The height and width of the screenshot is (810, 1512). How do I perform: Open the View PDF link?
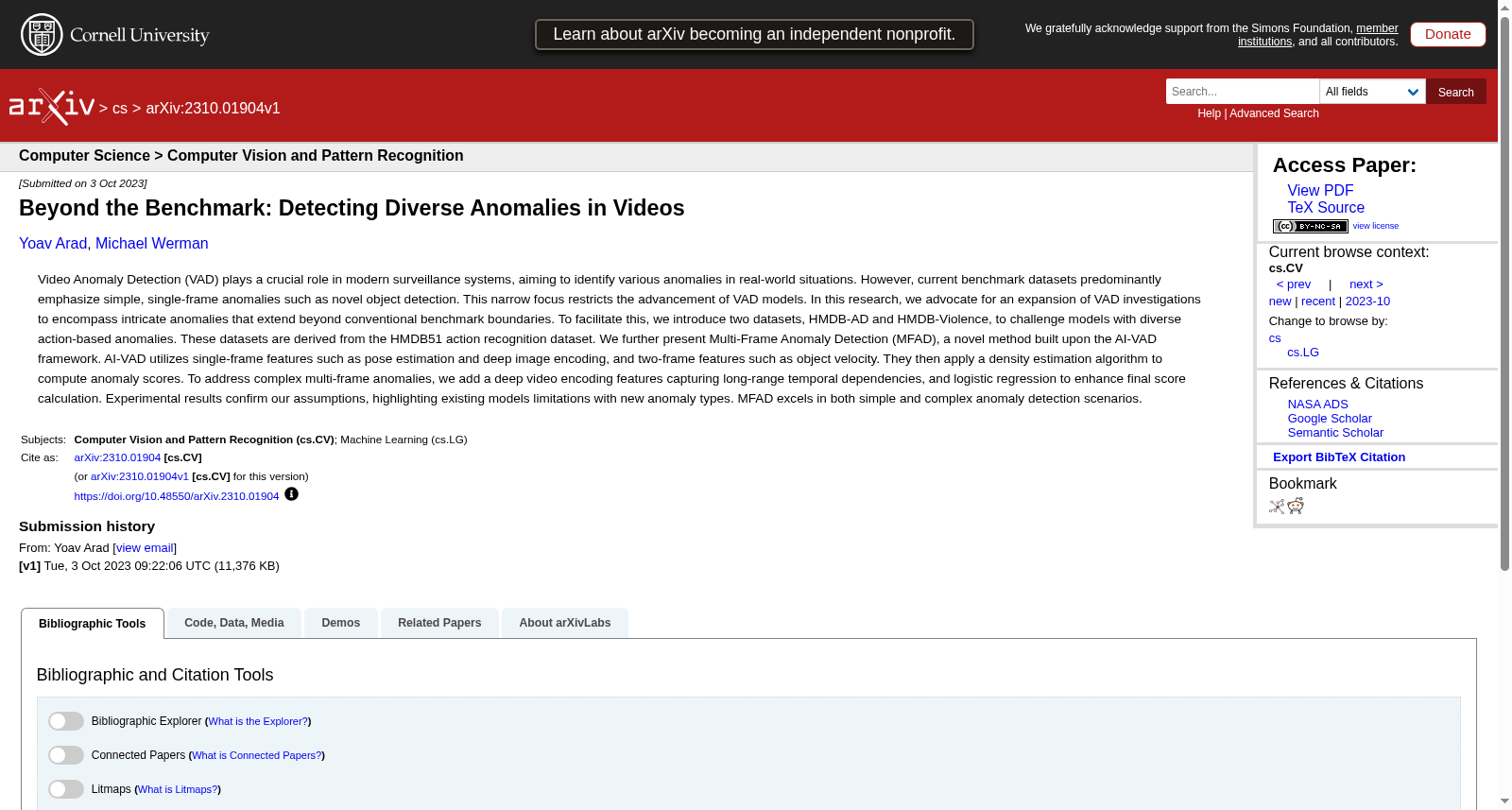[x=1320, y=191]
